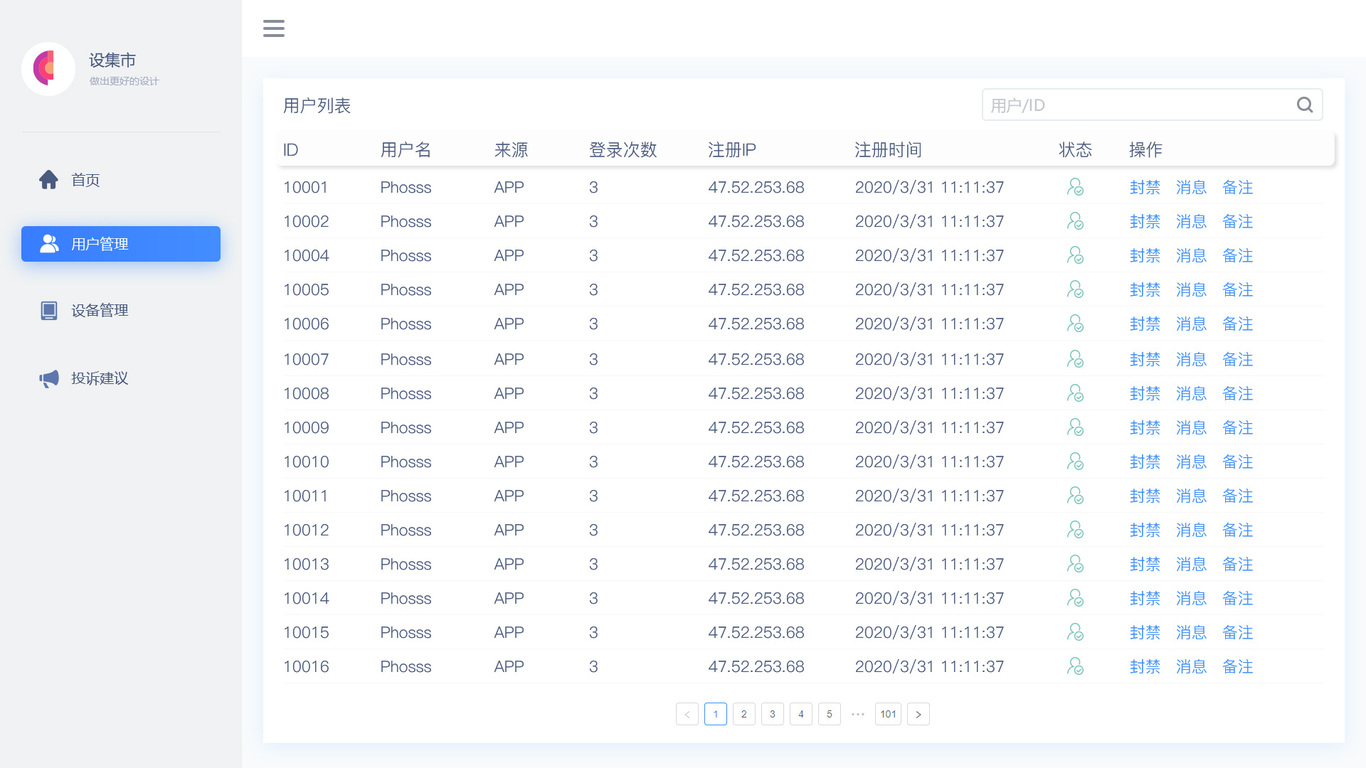Jump to page 4
Image resolution: width=1366 pixels, height=768 pixels.
pyautogui.click(x=801, y=714)
